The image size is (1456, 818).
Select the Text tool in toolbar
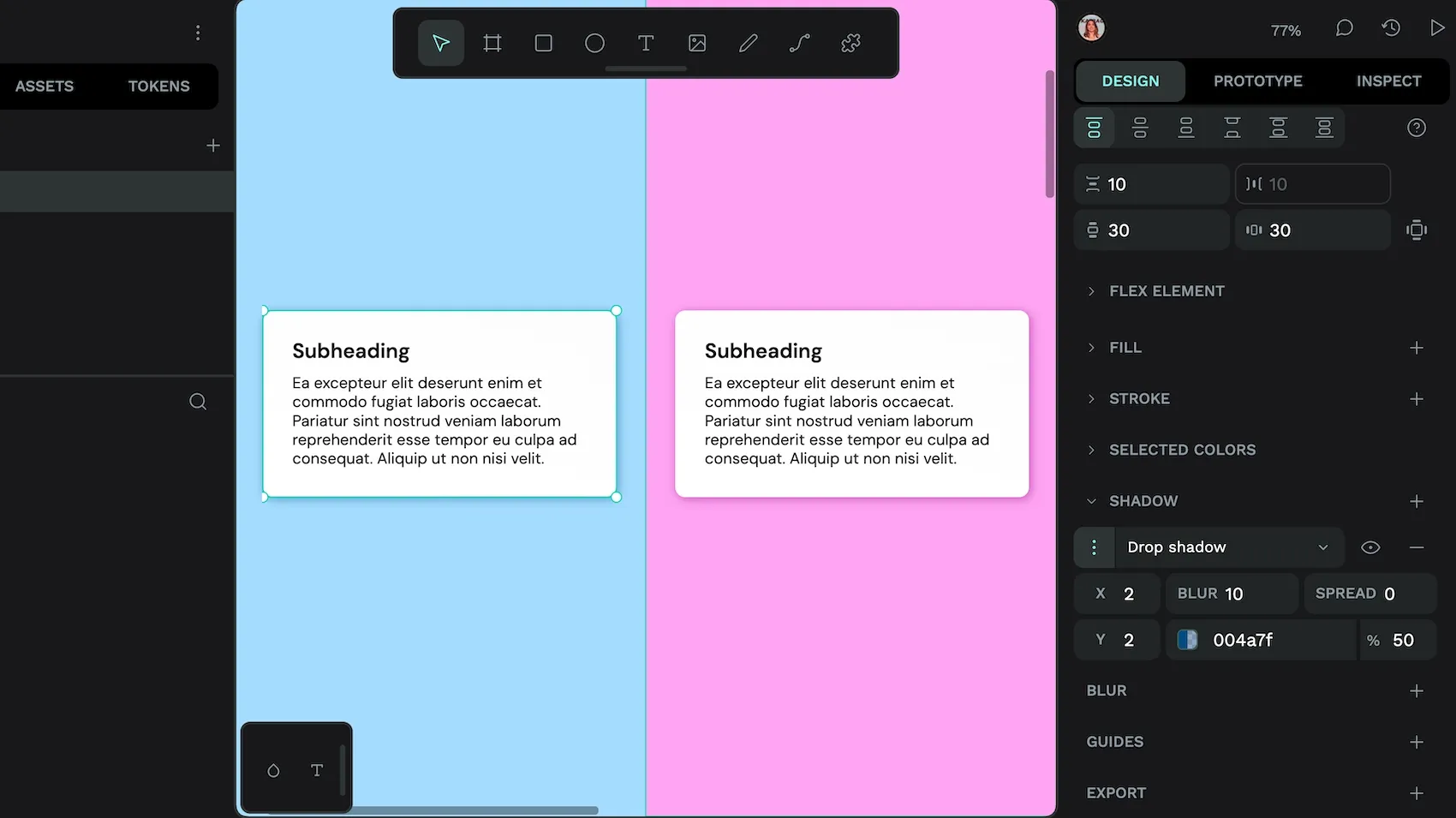coord(646,43)
